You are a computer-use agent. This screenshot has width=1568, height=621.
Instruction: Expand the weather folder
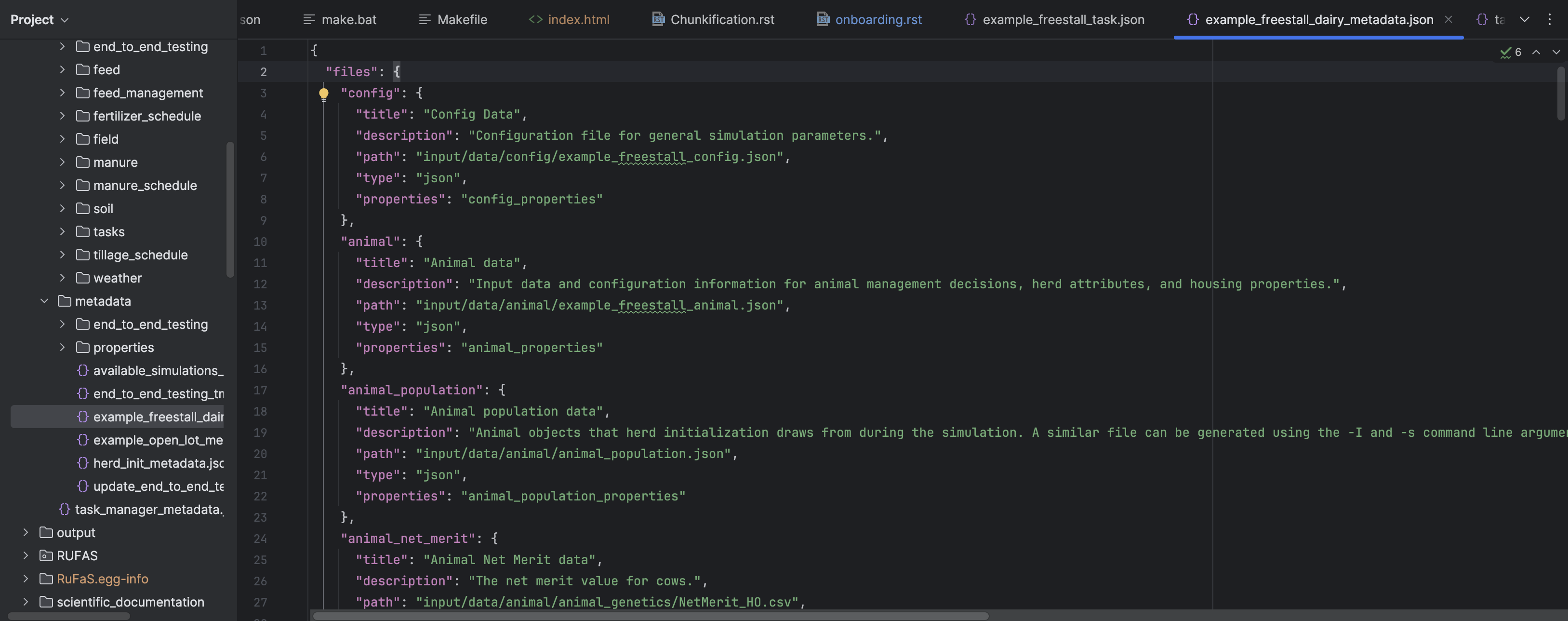(62, 278)
